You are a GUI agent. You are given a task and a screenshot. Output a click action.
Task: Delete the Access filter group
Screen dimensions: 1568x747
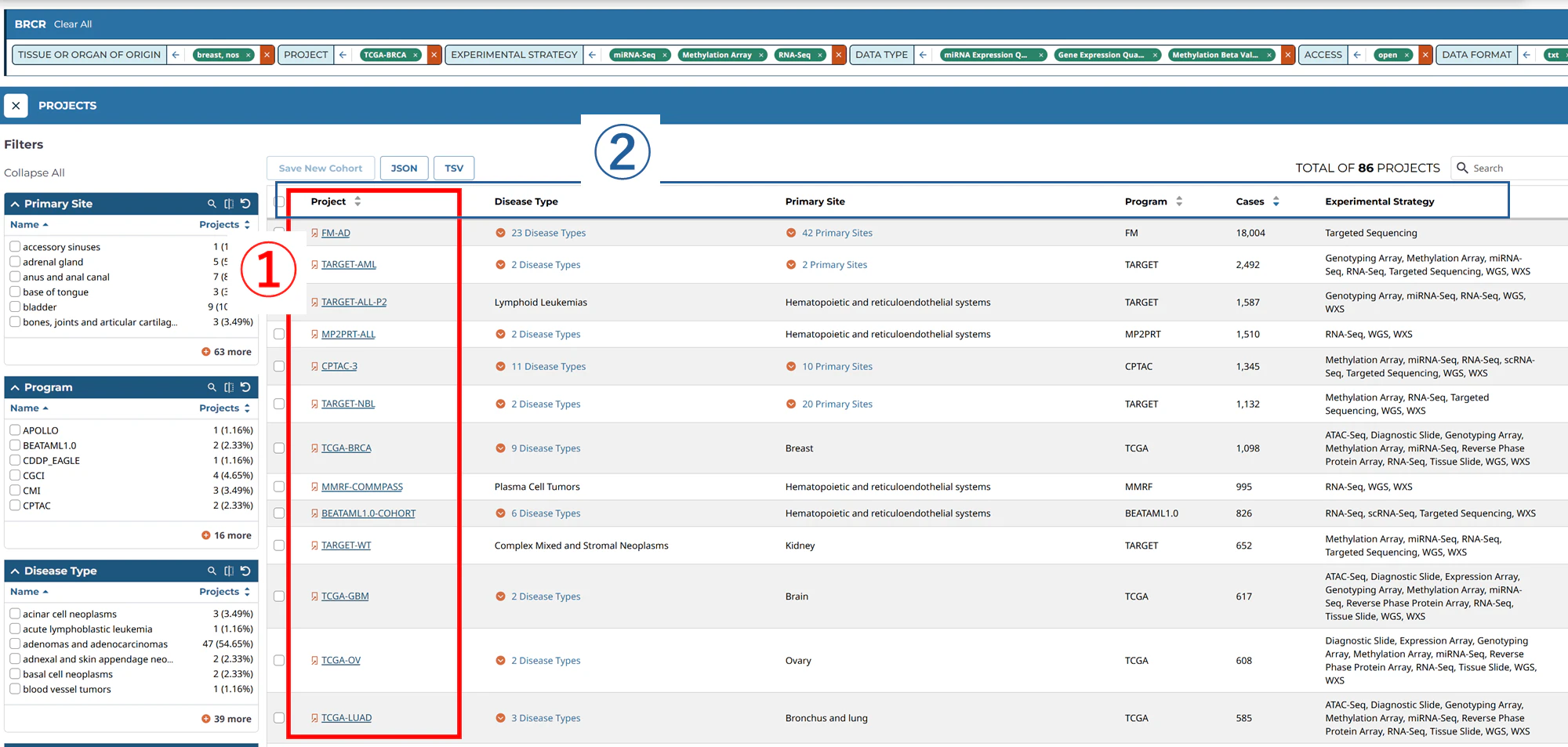tap(1426, 55)
